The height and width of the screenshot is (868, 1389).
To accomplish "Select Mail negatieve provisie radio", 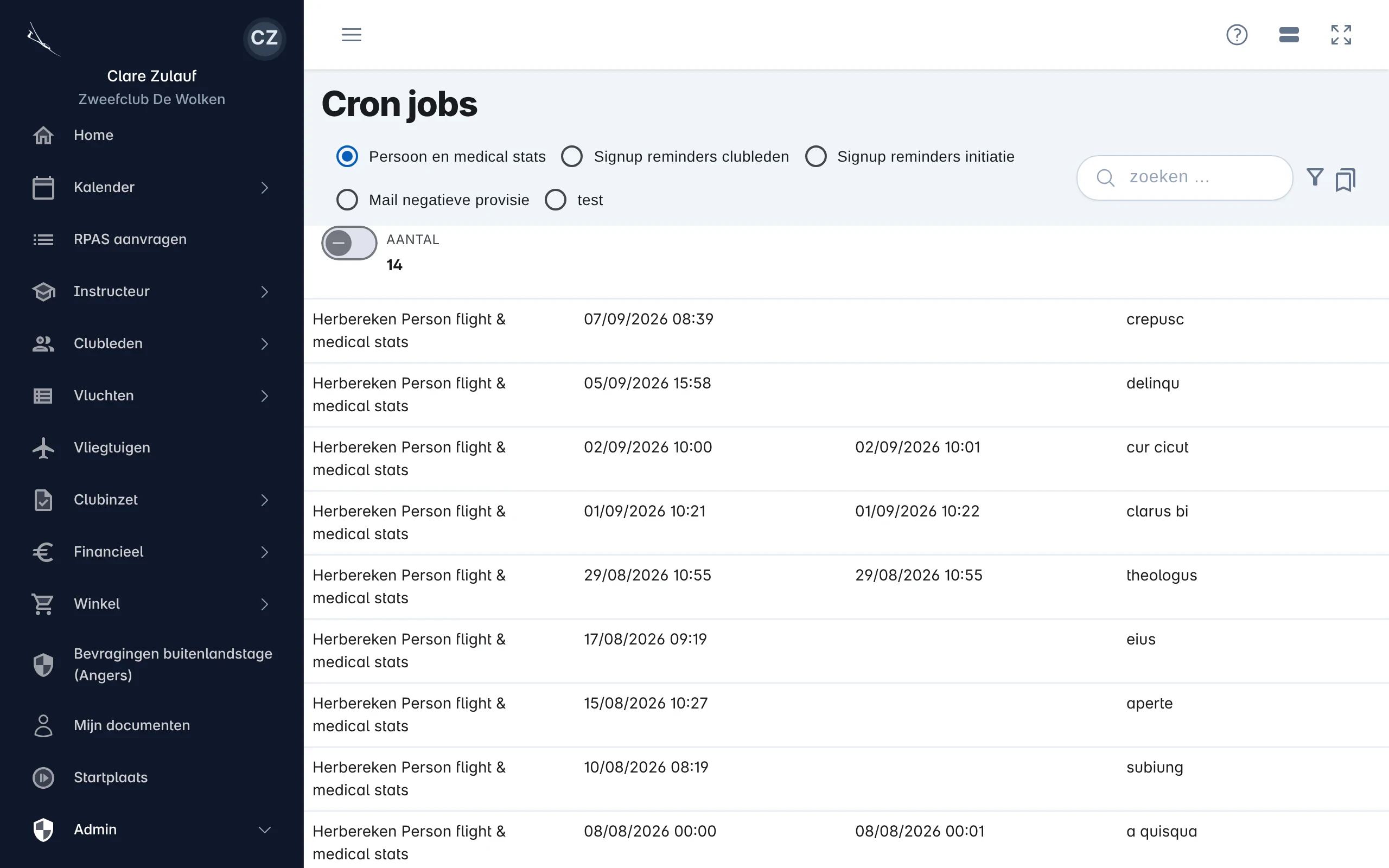I will pos(347,200).
